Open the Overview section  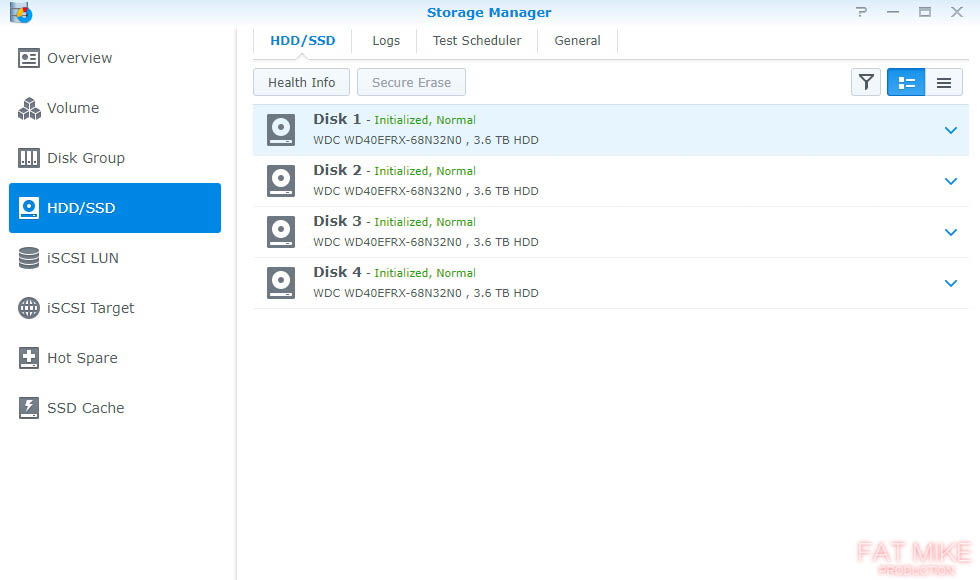click(x=114, y=58)
